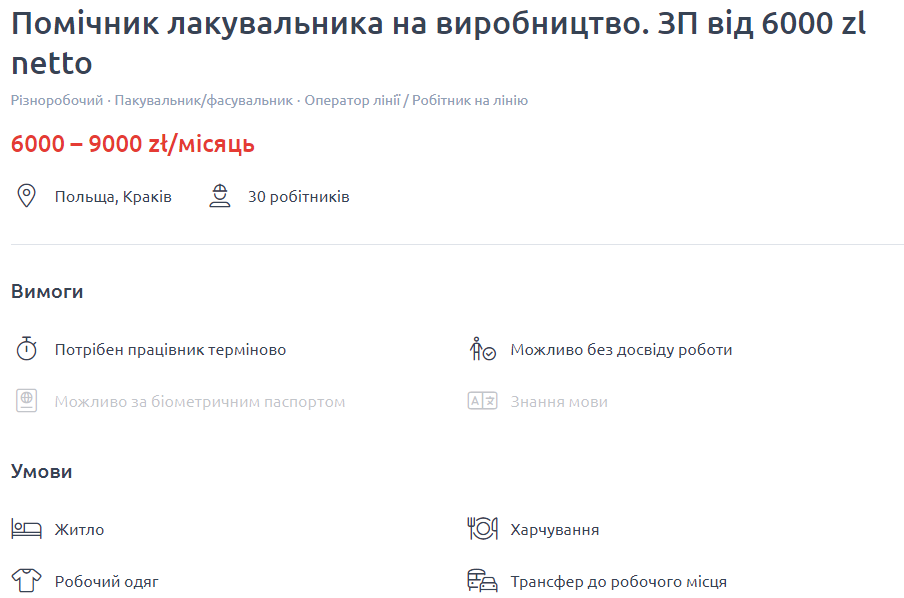This screenshot has width=904, height=598.
Task: Click the Польща, Краків location text
Action: [113, 196]
